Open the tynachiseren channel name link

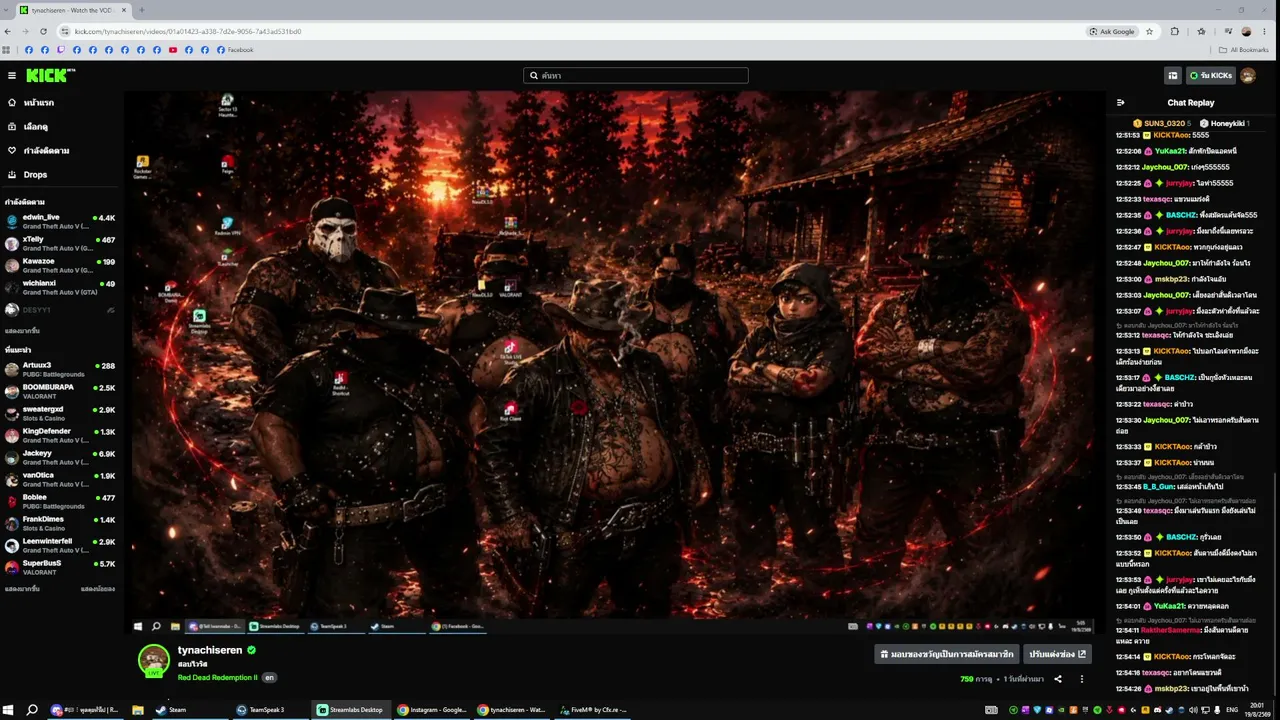coord(210,650)
